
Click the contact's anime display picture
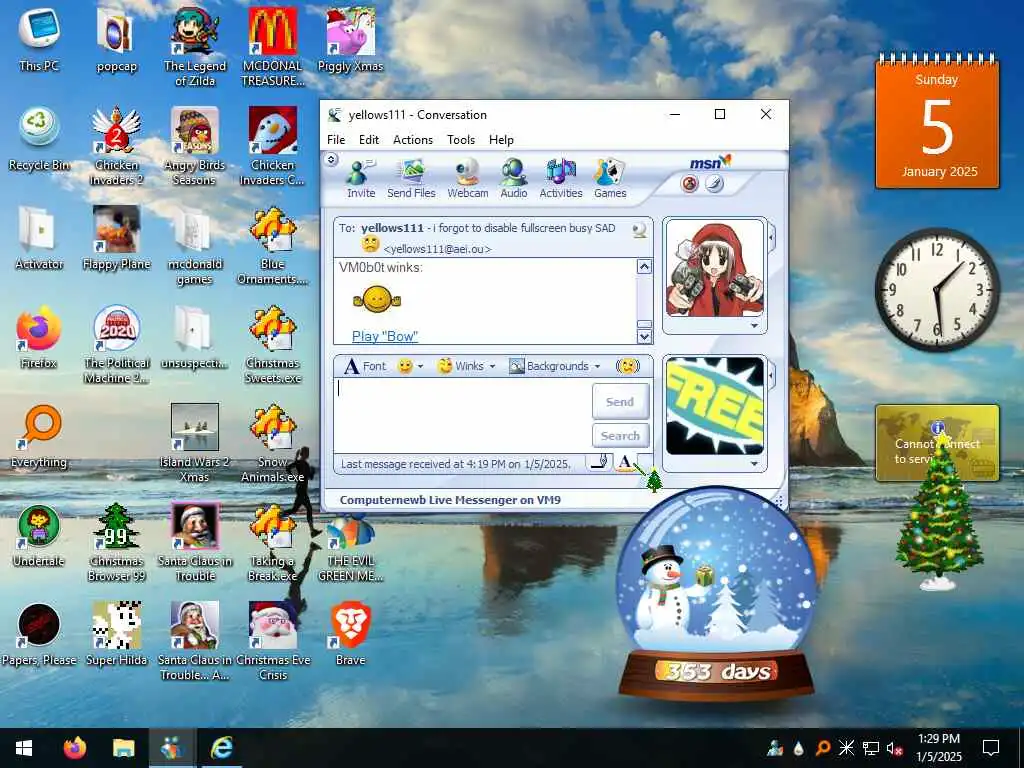(714, 269)
